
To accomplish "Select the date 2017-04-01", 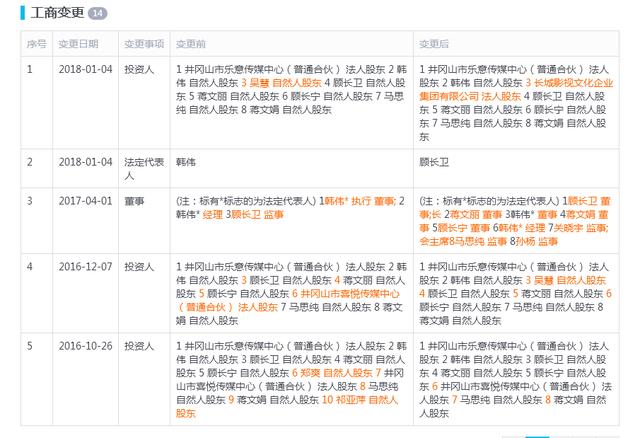I will point(85,201).
